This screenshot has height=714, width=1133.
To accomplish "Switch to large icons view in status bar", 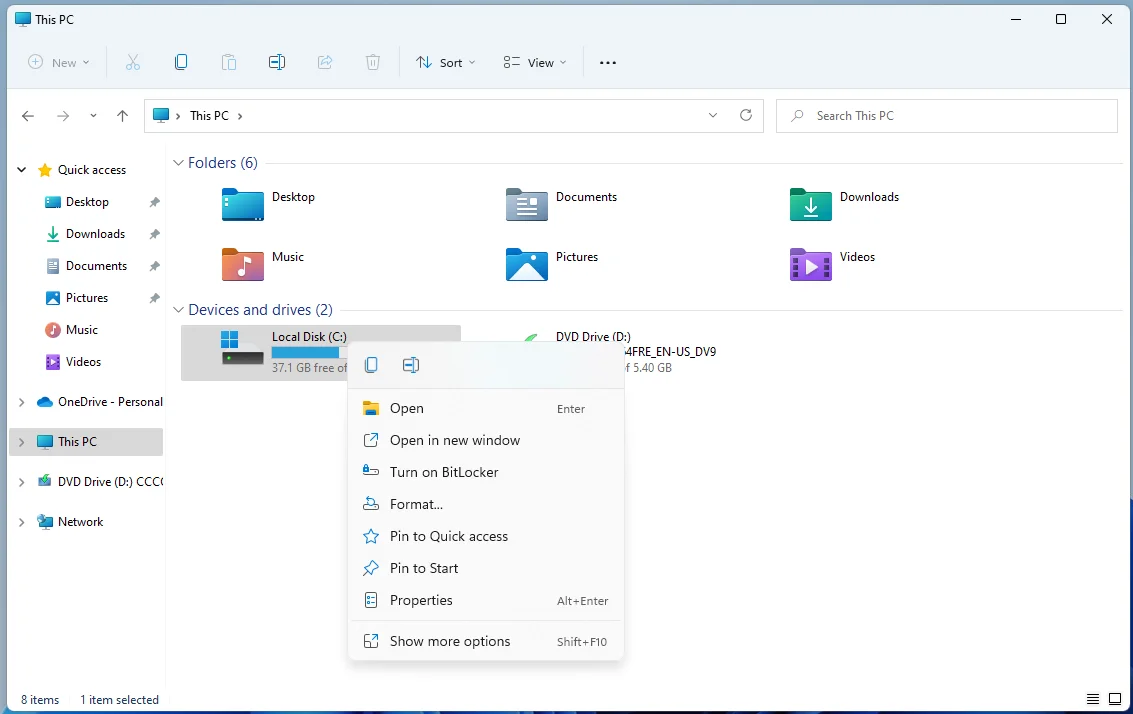I will coord(1115,699).
